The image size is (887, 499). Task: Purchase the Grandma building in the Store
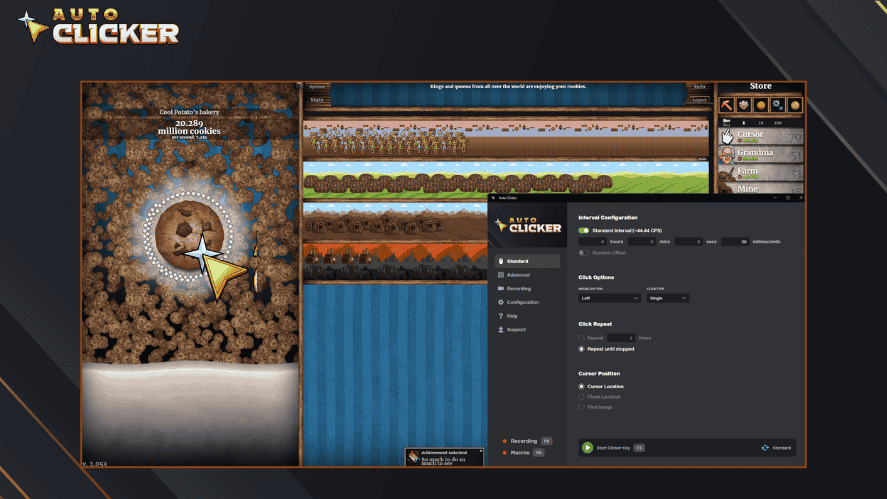761,154
